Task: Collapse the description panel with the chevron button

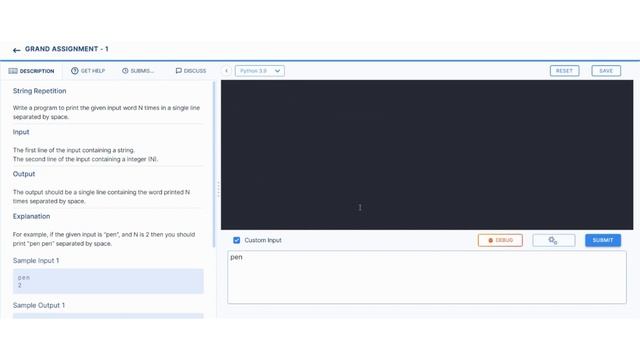Action: 227,71
